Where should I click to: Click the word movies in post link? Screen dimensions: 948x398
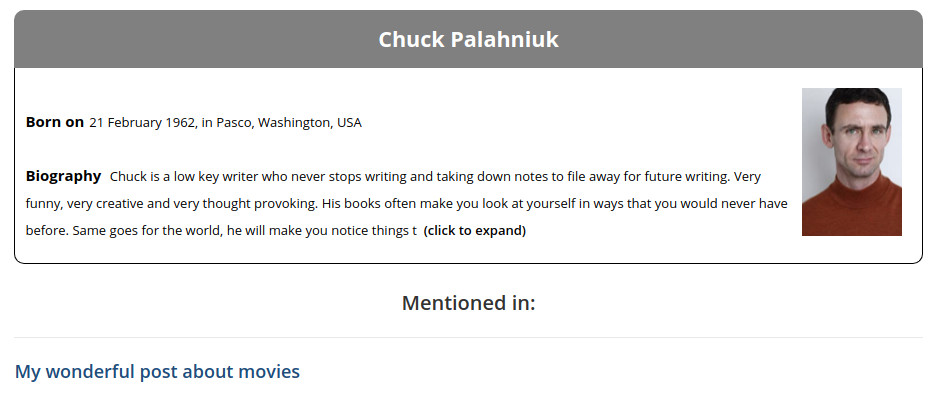(x=269, y=371)
